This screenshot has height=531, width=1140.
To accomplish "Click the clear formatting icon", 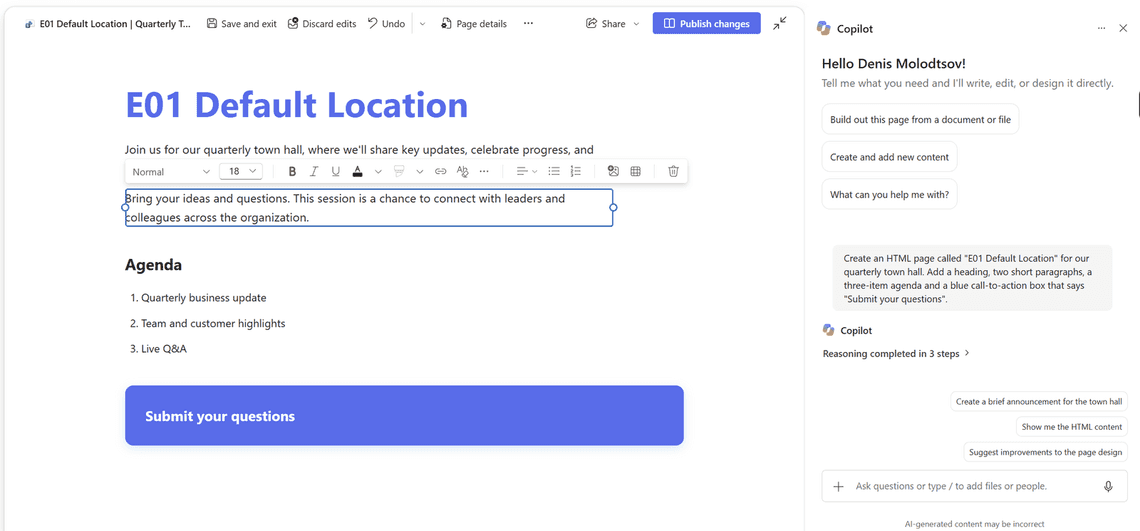I will click(x=462, y=172).
